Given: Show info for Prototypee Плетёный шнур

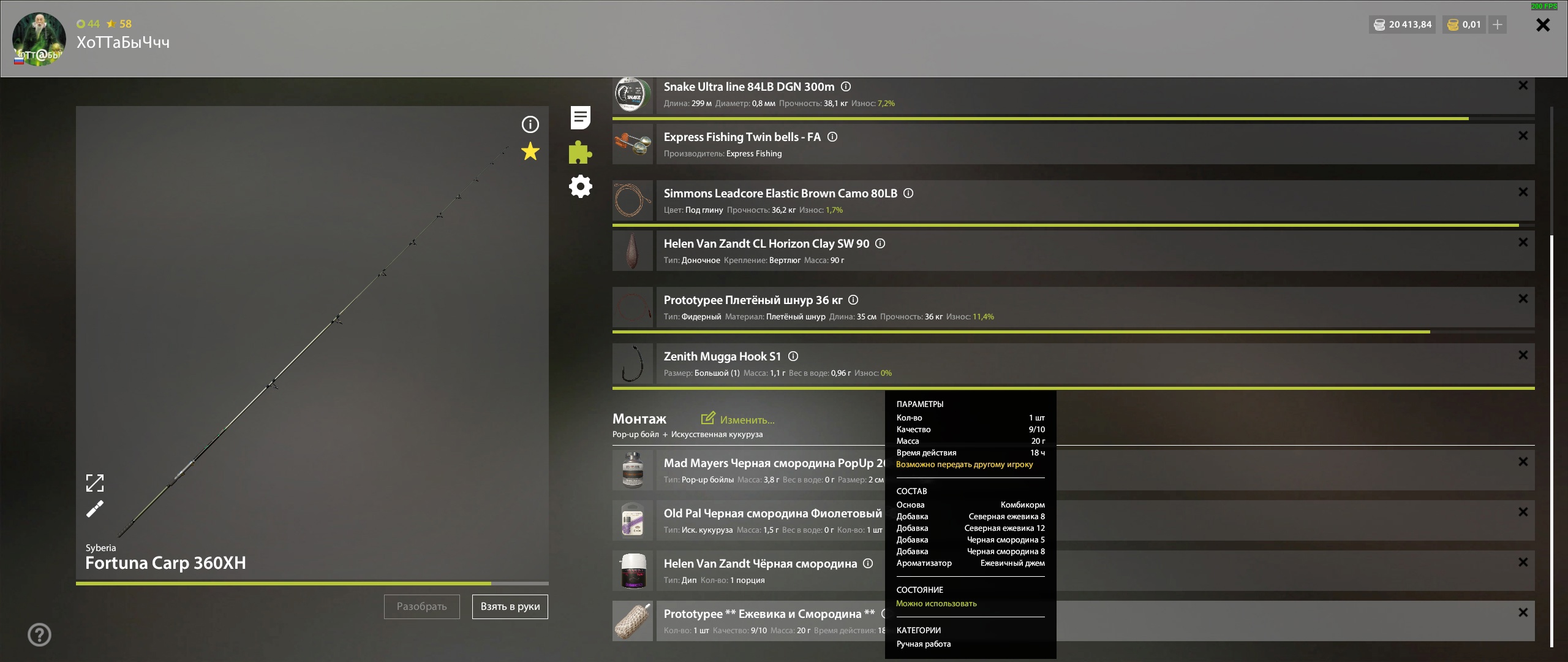Looking at the screenshot, I should click(x=853, y=300).
